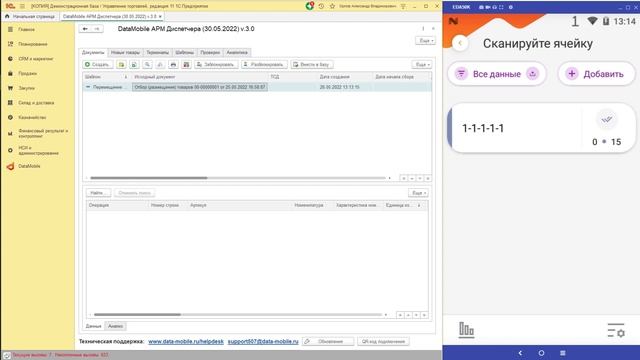640x360 pixels.
Task: Close the DataMobile АРМ Диспетчера tab
Action: coord(160,16)
